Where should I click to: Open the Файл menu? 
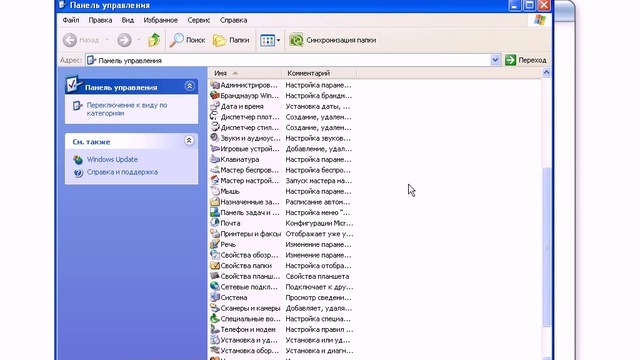71,20
